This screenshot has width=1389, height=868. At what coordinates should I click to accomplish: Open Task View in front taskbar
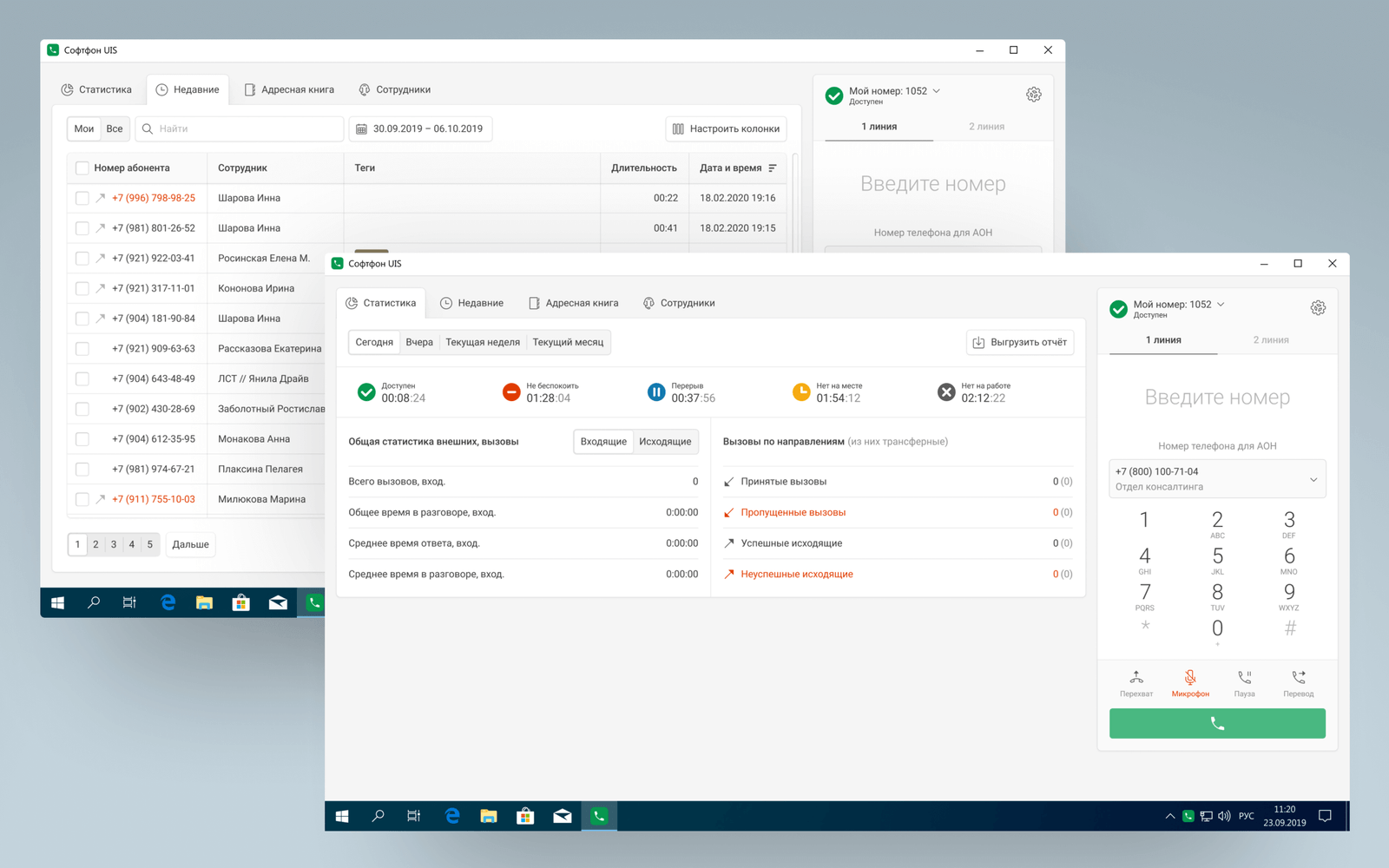pyautogui.click(x=414, y=816)
